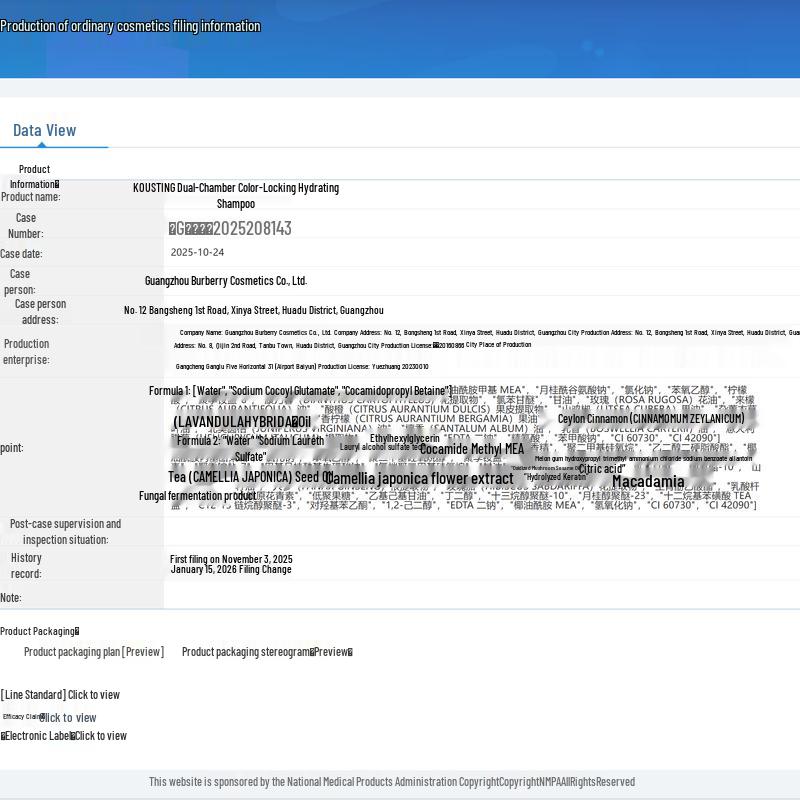Click the Post-case supervision and inspection label
The image size is (800, 800).
tap(65, 532)
